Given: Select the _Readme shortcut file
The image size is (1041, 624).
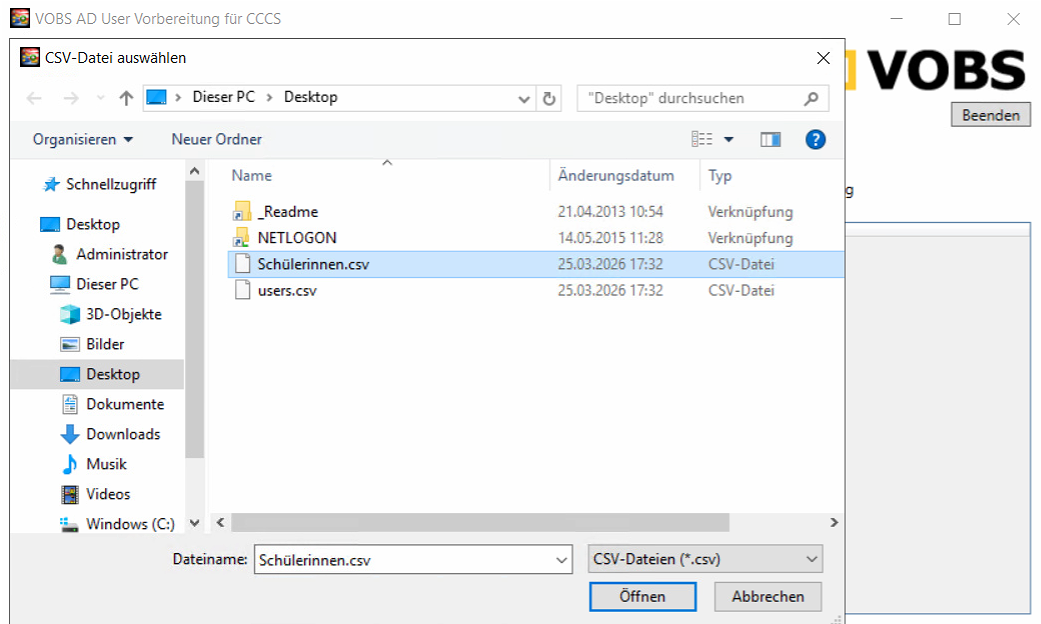Looking at the screenshot, I should [x=288, y=212].
